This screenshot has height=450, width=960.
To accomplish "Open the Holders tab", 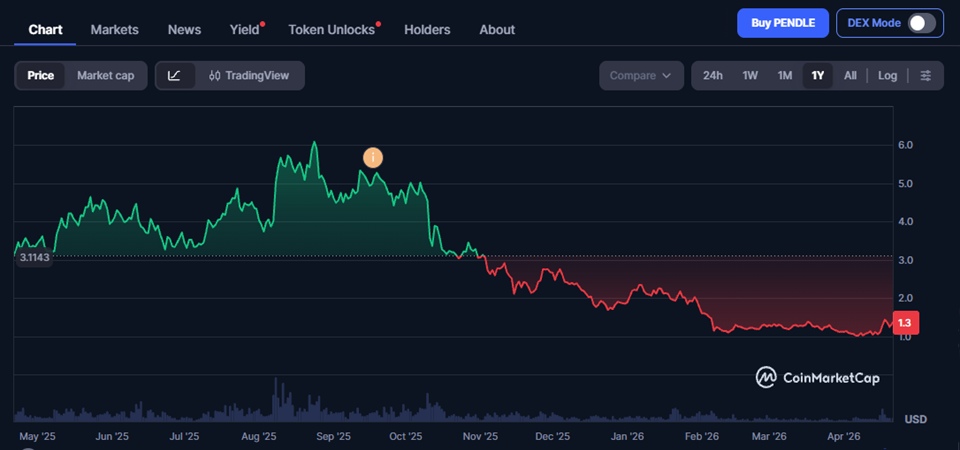I will click(427, 29).
